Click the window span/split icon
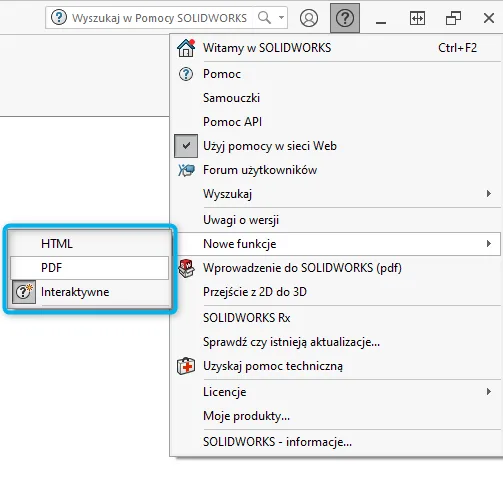This screenshot has height=492, width=503. [417, 18]
